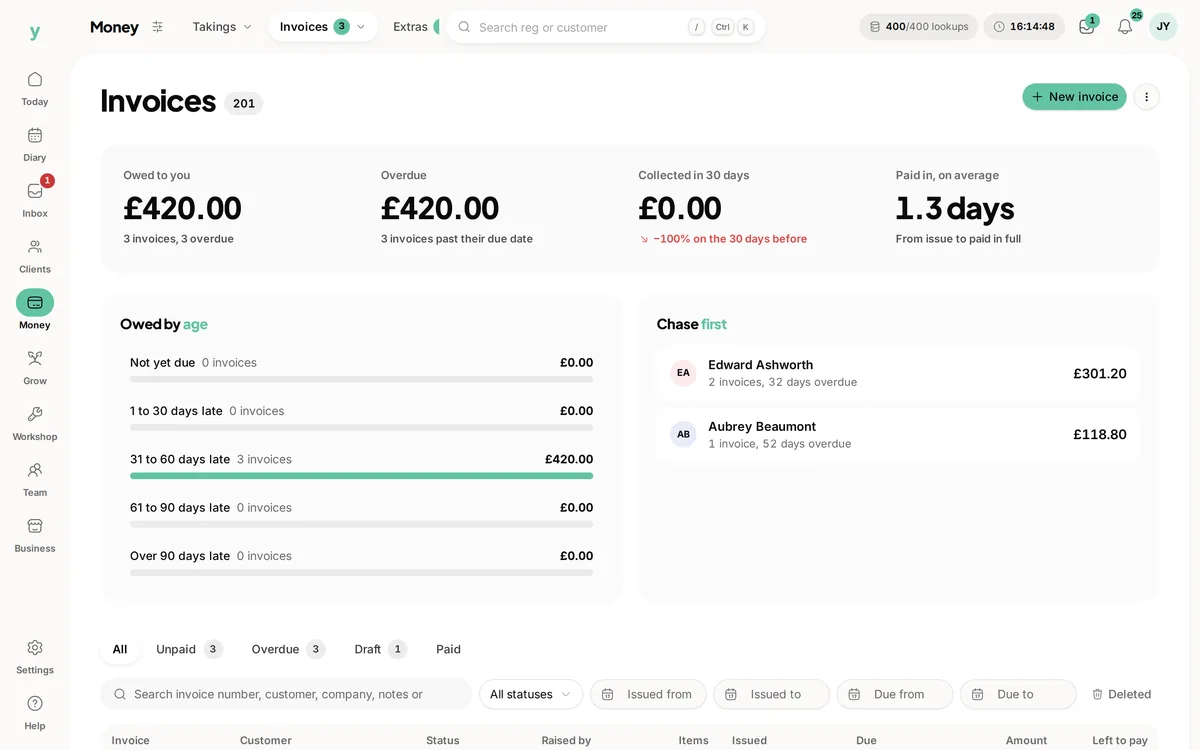
Task: Click the Not yet due progress bar
Action: click(x=361, y=379)
